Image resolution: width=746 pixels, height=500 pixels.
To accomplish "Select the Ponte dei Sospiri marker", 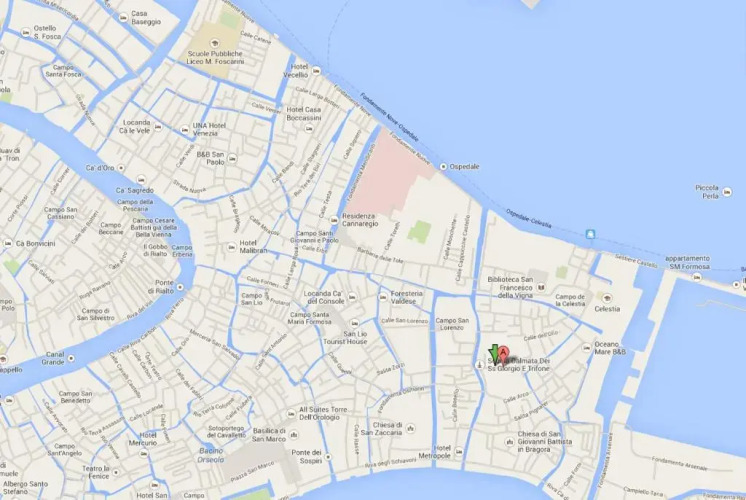I will (x=328, y=457).
